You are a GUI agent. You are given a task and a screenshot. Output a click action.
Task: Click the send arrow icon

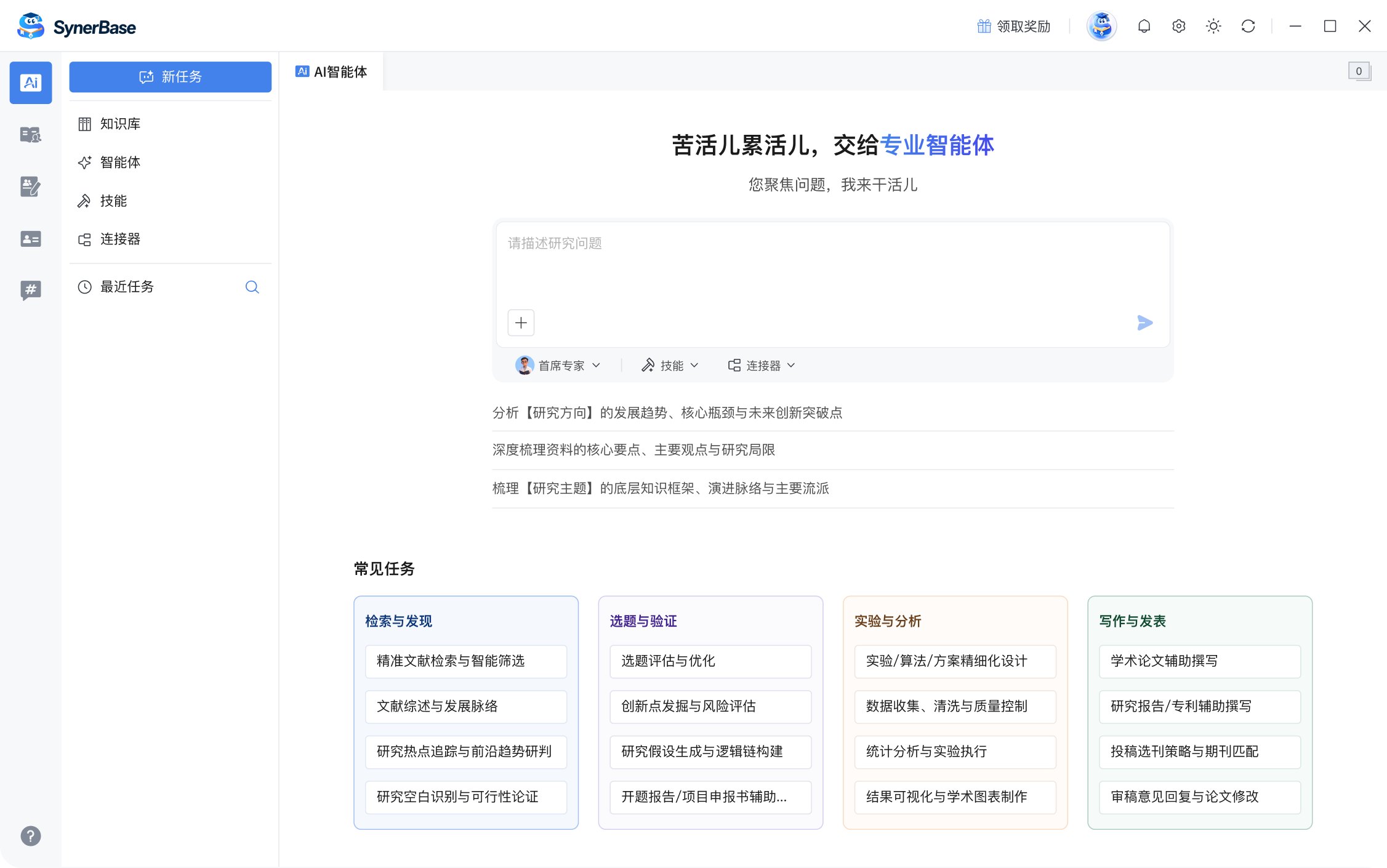click(x=1144, y=323)
